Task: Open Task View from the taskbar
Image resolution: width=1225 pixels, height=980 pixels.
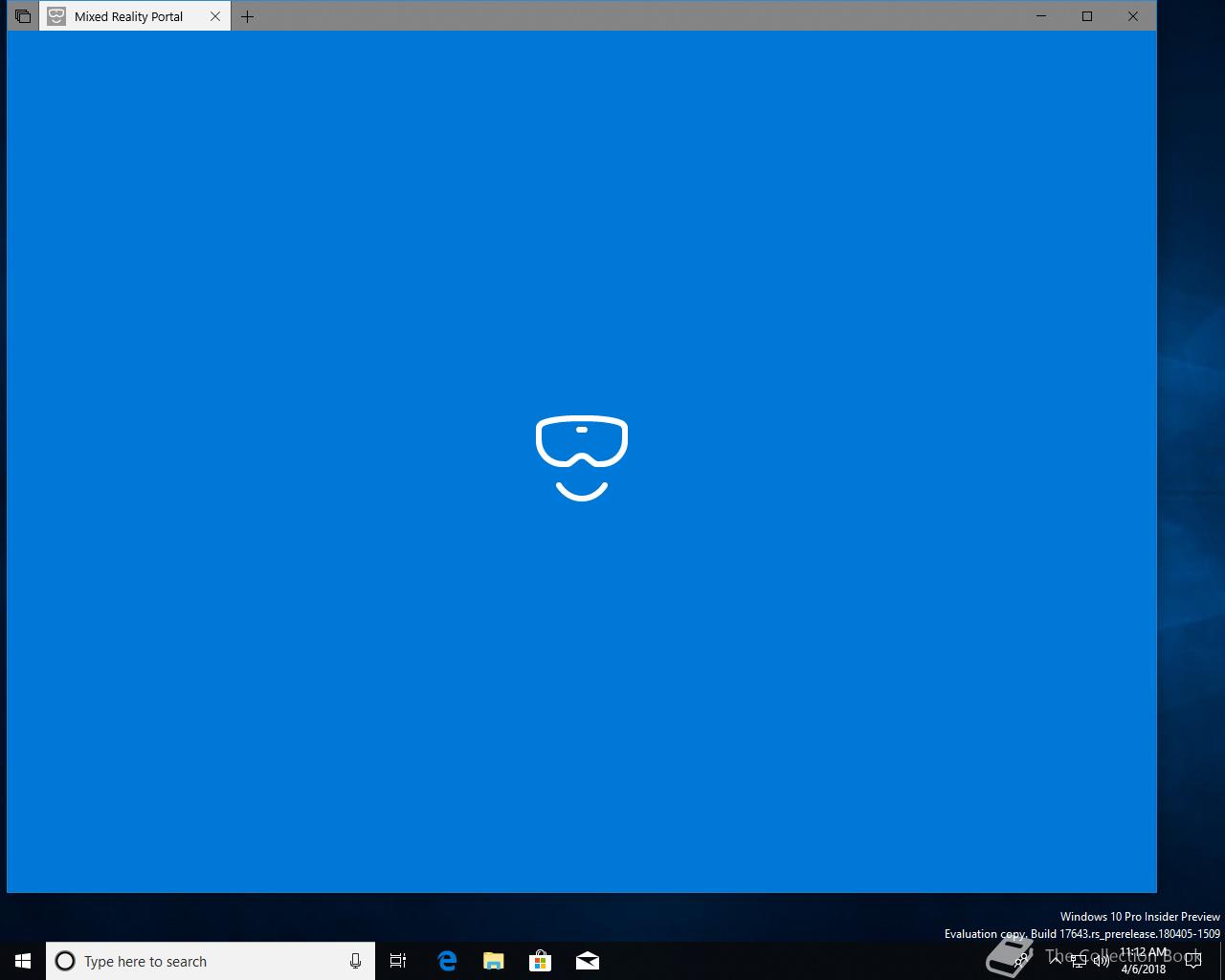Action: tap(398, 961)
